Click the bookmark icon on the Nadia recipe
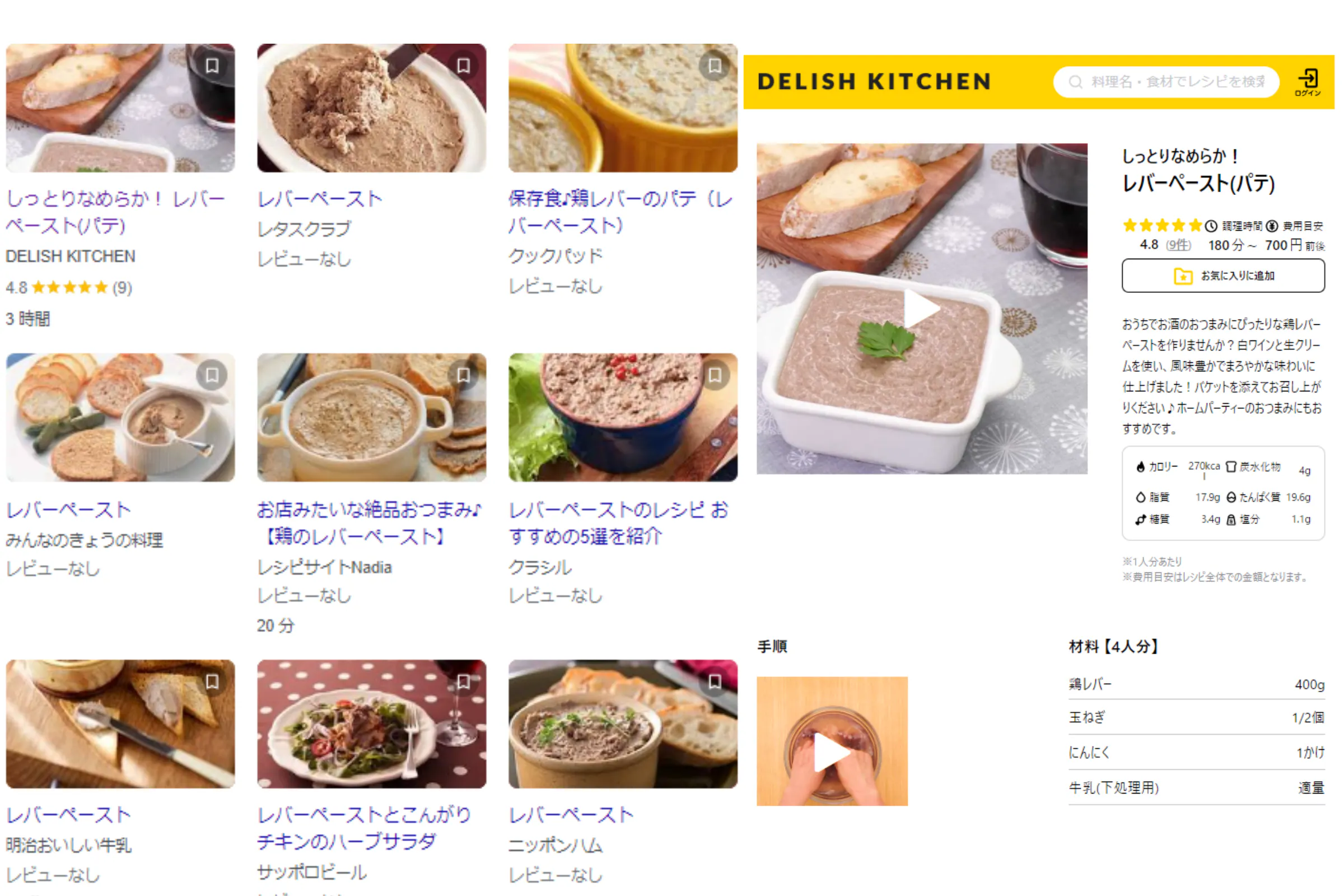 click(x=464, y=375)
